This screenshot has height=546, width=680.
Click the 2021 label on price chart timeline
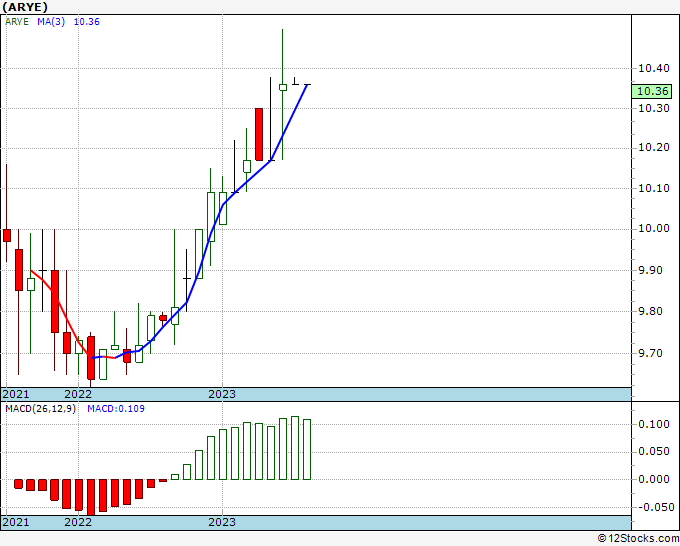16,394
